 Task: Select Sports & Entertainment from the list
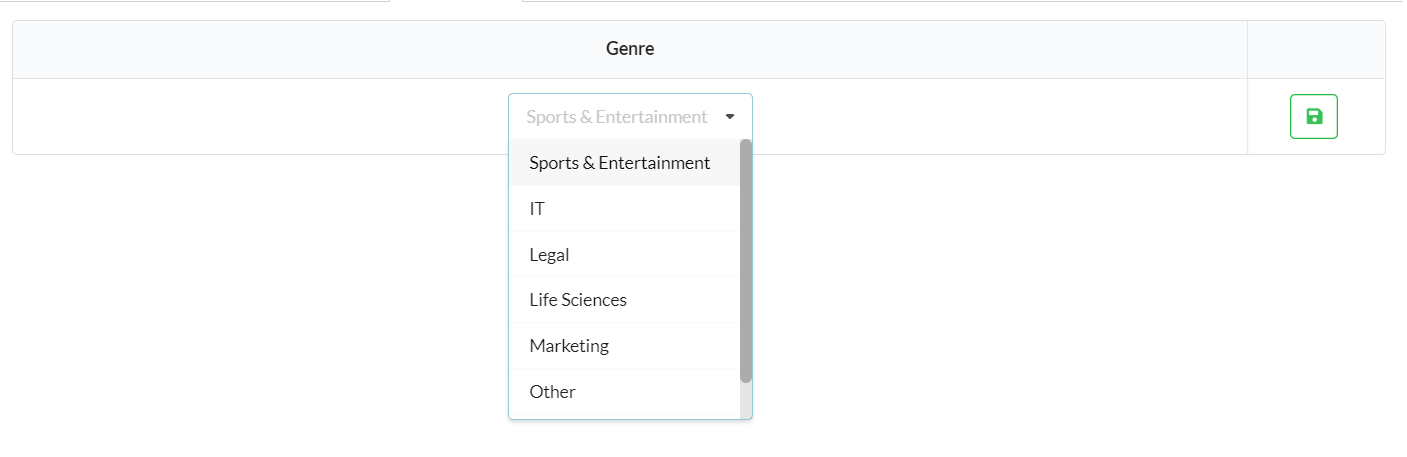coord(624,162)
